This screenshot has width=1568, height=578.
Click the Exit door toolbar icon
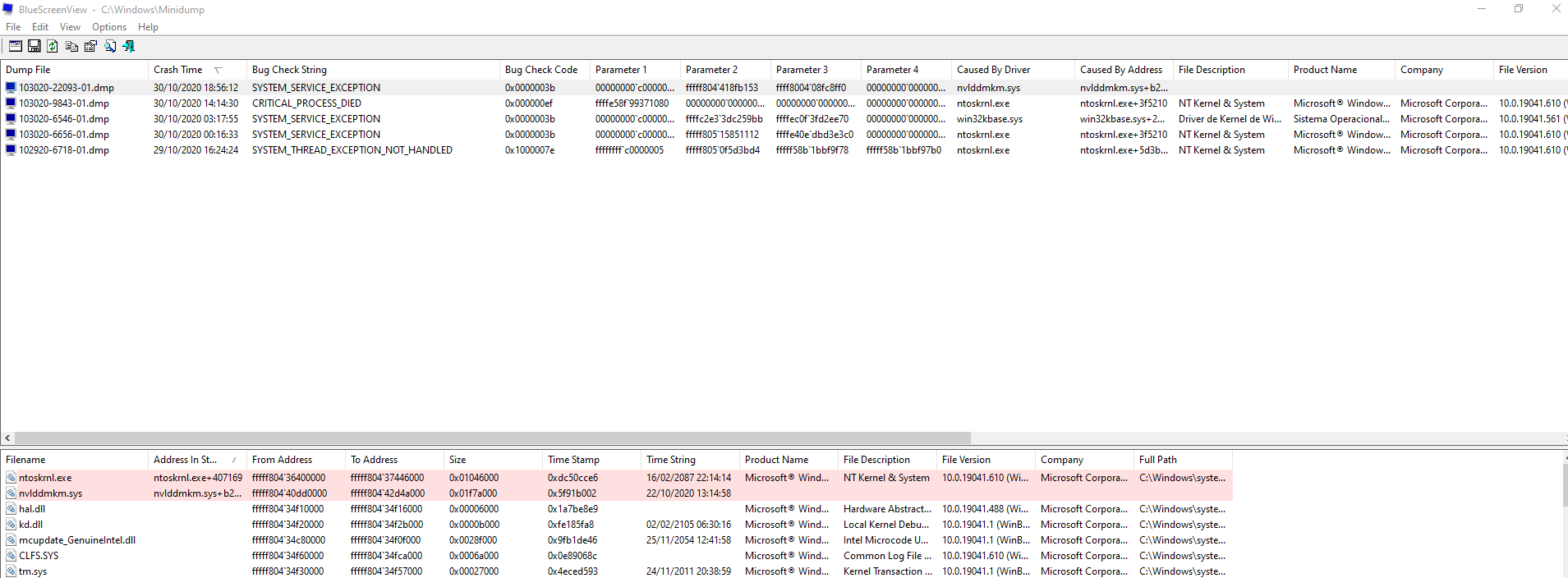[129, 47]
